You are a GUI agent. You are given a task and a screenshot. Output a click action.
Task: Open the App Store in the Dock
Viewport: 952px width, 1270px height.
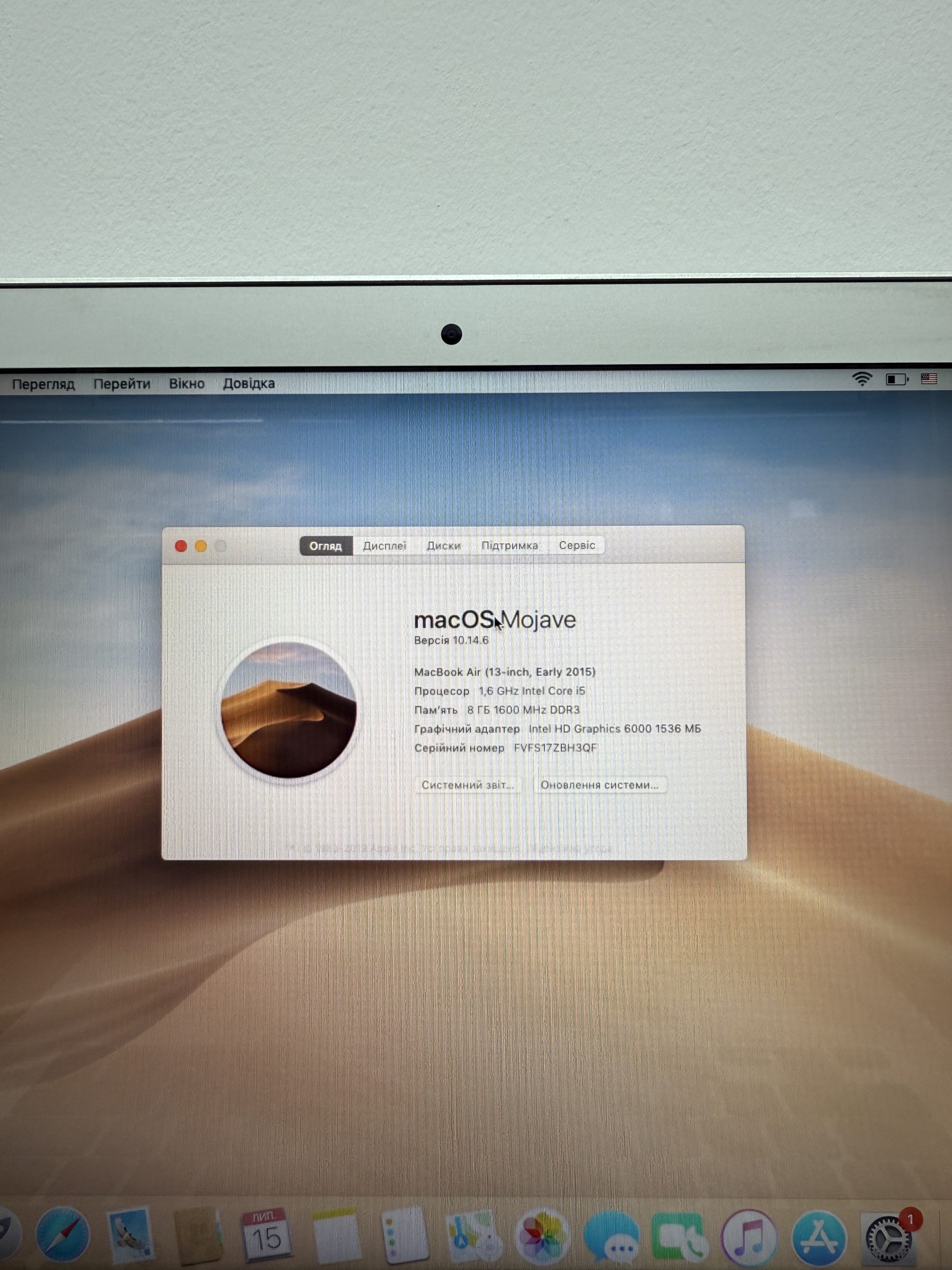click(819, 1238)
